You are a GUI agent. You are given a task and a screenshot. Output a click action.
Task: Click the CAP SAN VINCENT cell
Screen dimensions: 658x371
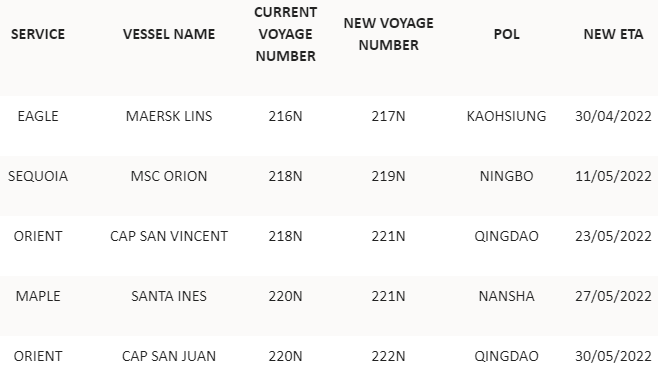(169, 236)
